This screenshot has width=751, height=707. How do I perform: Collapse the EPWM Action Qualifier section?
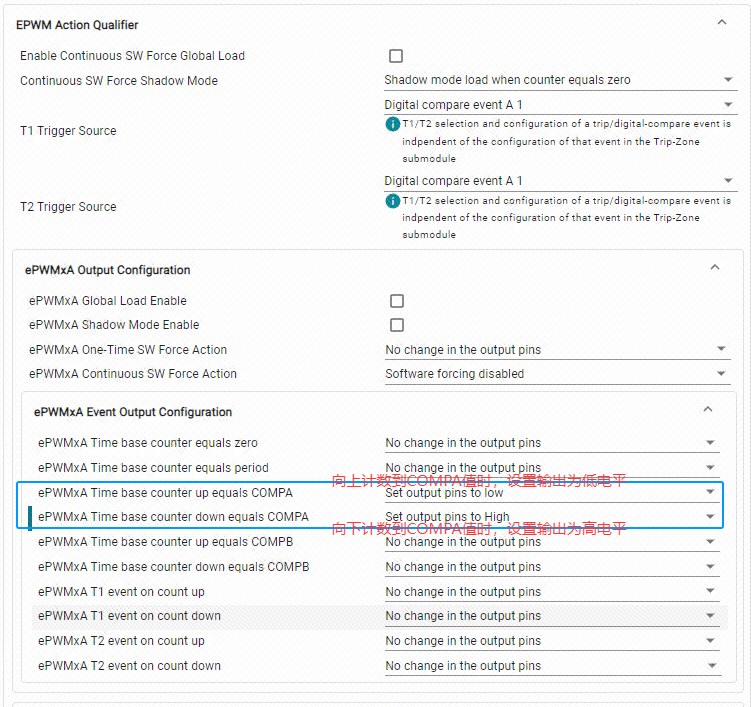[722, 23]
